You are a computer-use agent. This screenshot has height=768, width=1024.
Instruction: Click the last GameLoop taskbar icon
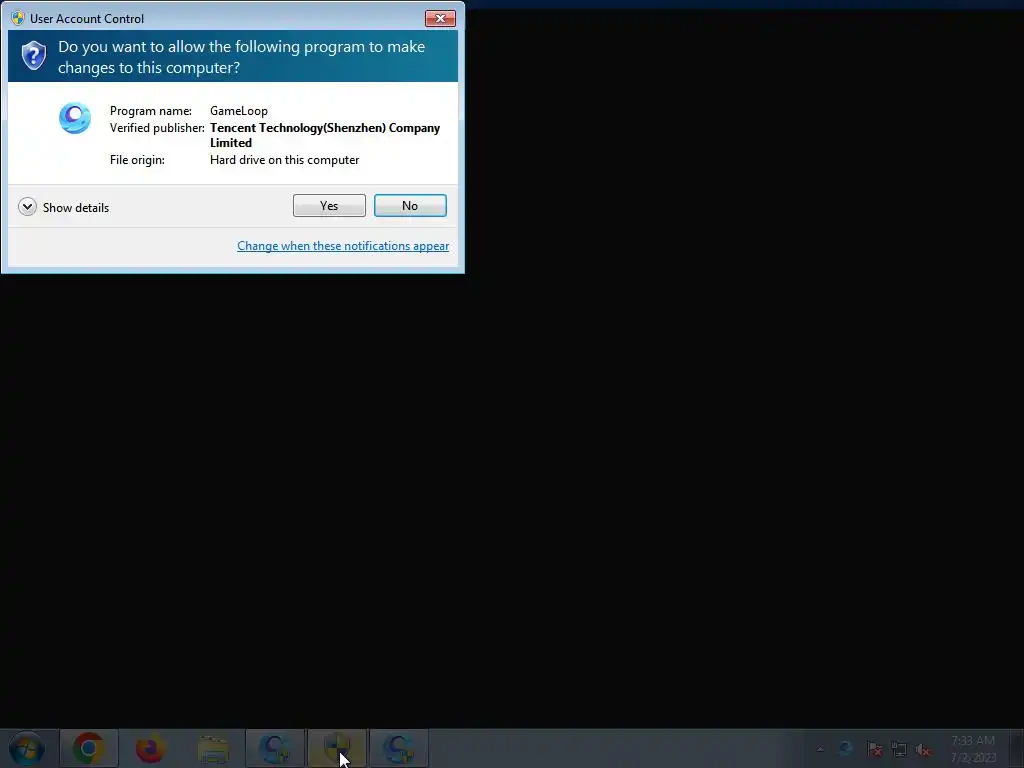coord(399,748)
